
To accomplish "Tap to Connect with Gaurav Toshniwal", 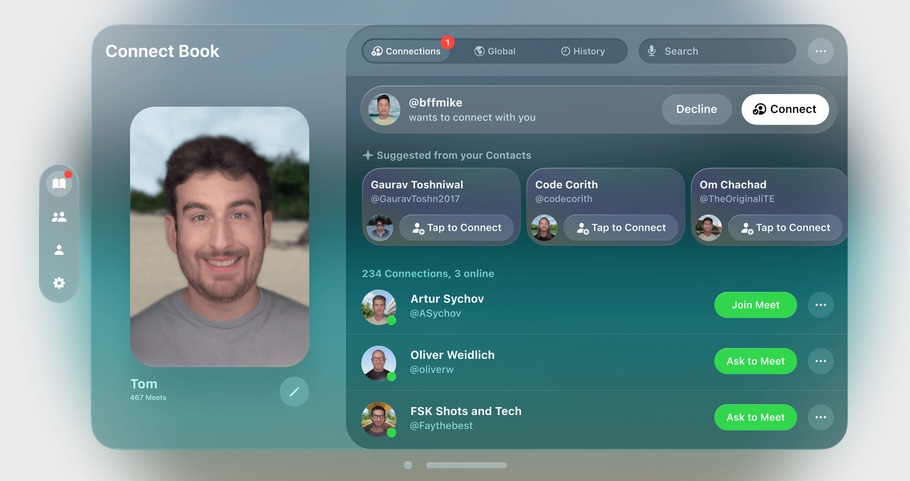I will 456,228.
